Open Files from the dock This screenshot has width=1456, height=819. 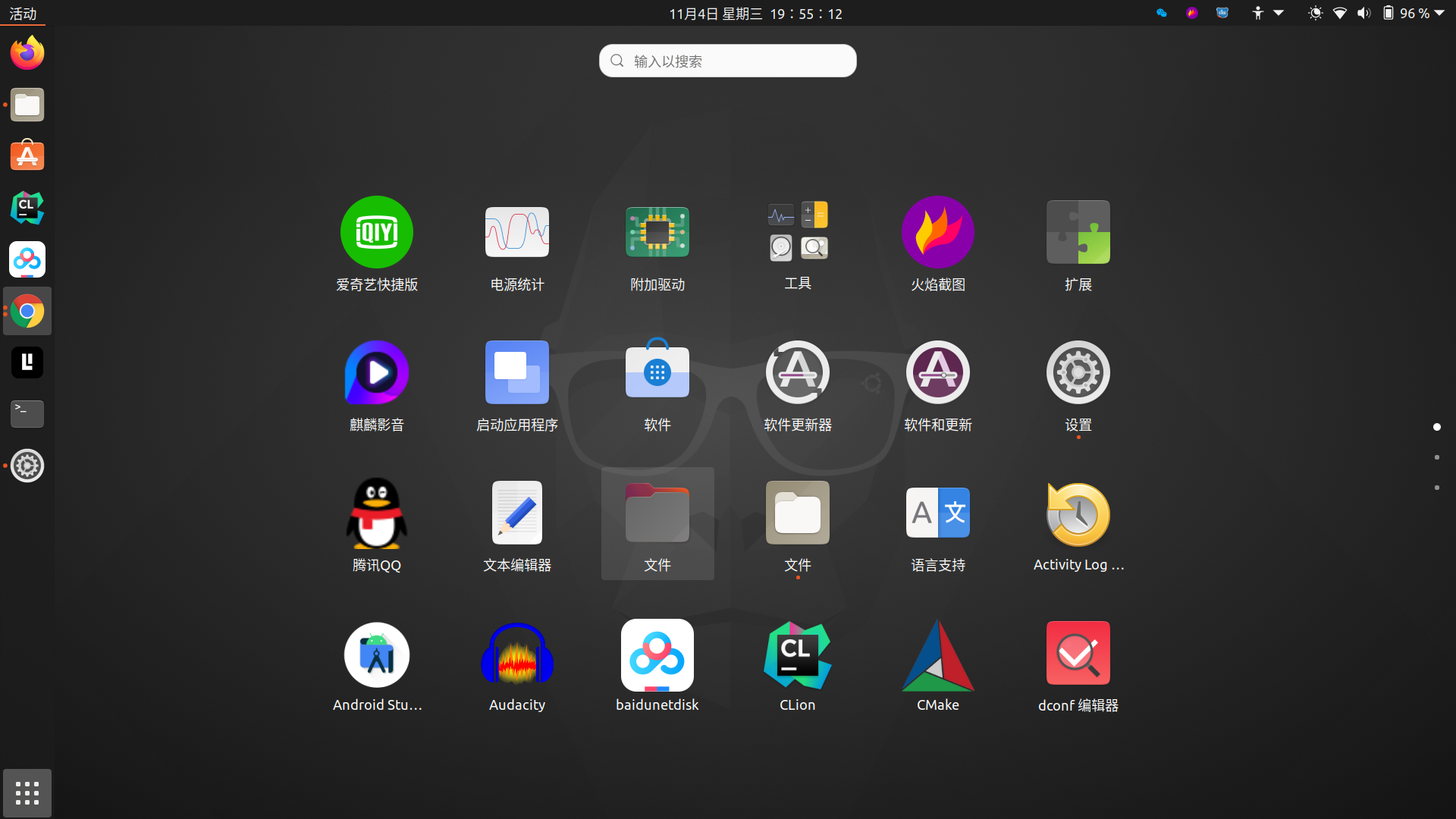click(x=27, y=105)
